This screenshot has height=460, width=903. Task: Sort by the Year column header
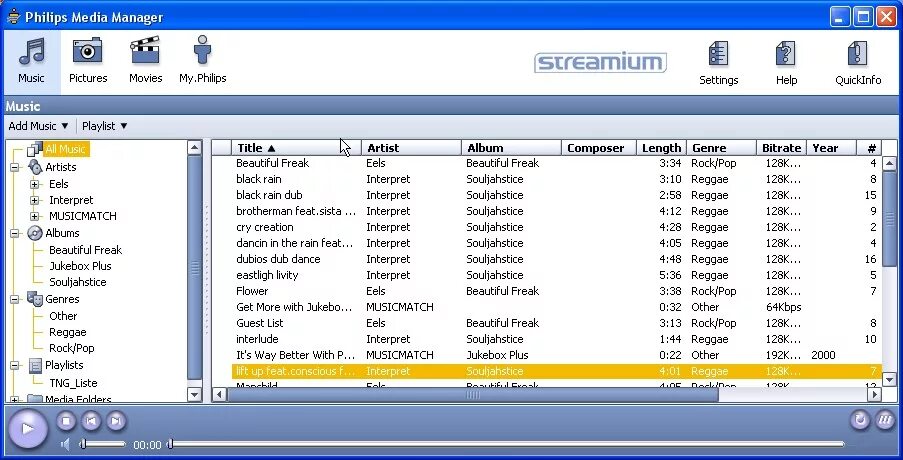pos(832,148)
